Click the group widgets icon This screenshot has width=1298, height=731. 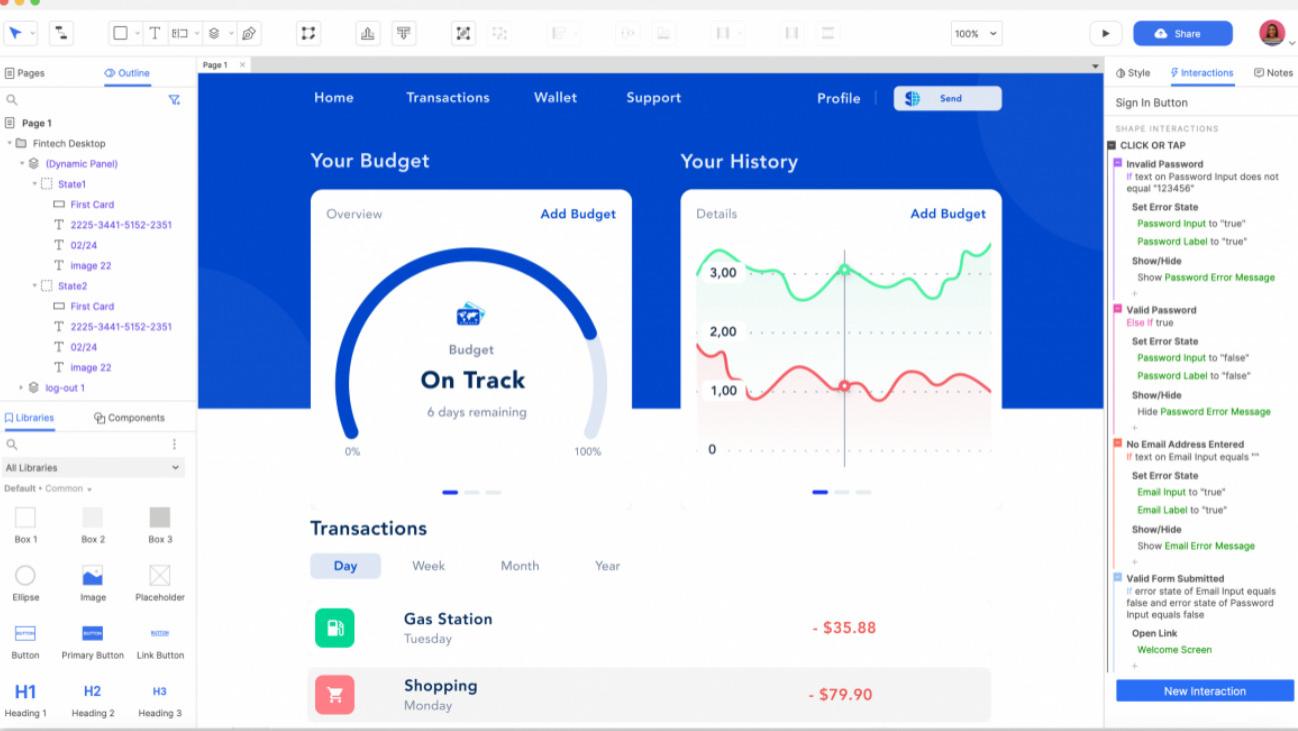pos(463,33)
